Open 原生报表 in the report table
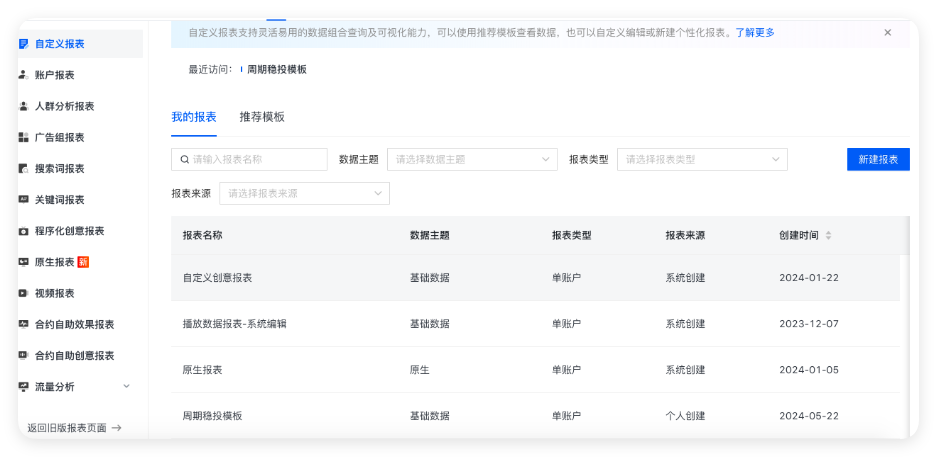Screen dimensions: 937x457 202,370
